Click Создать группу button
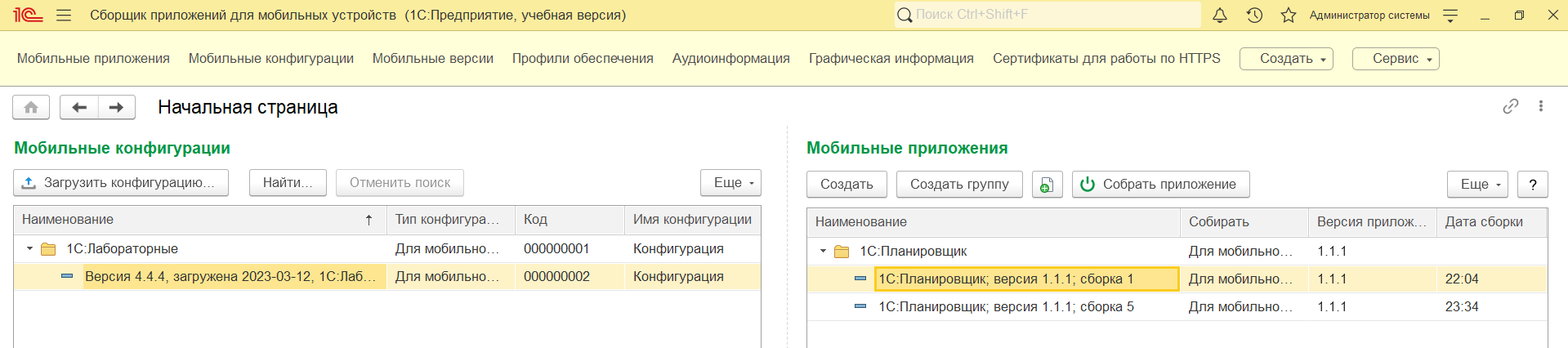 tap(959, 185)
